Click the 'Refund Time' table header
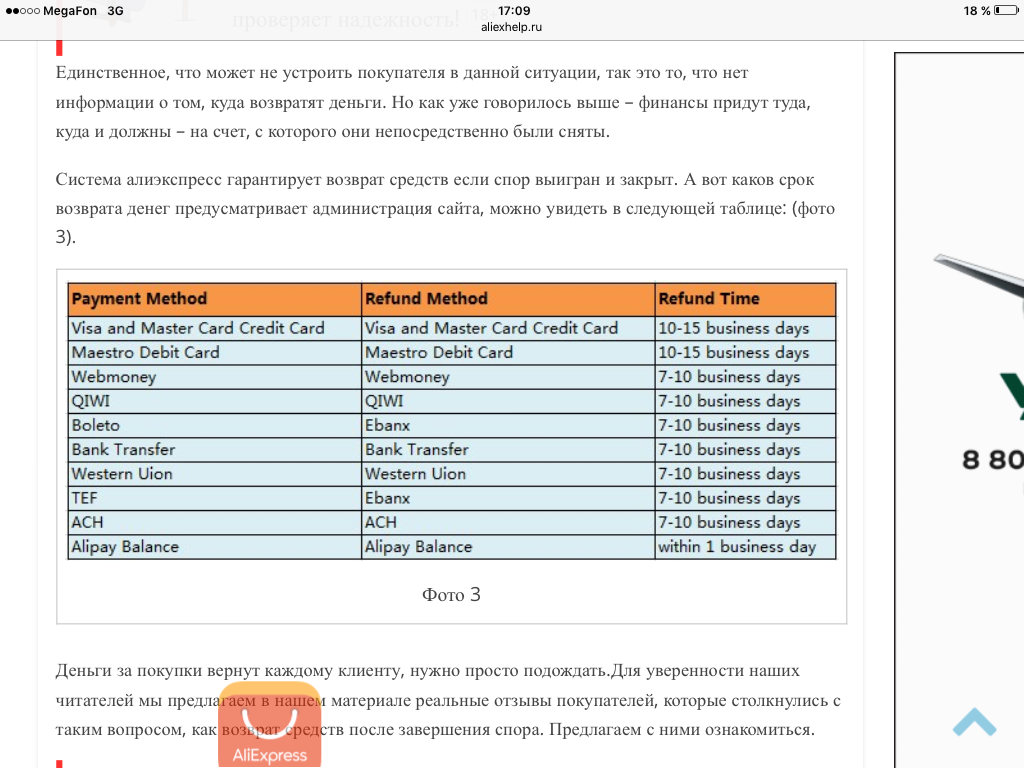 (745, 299)
